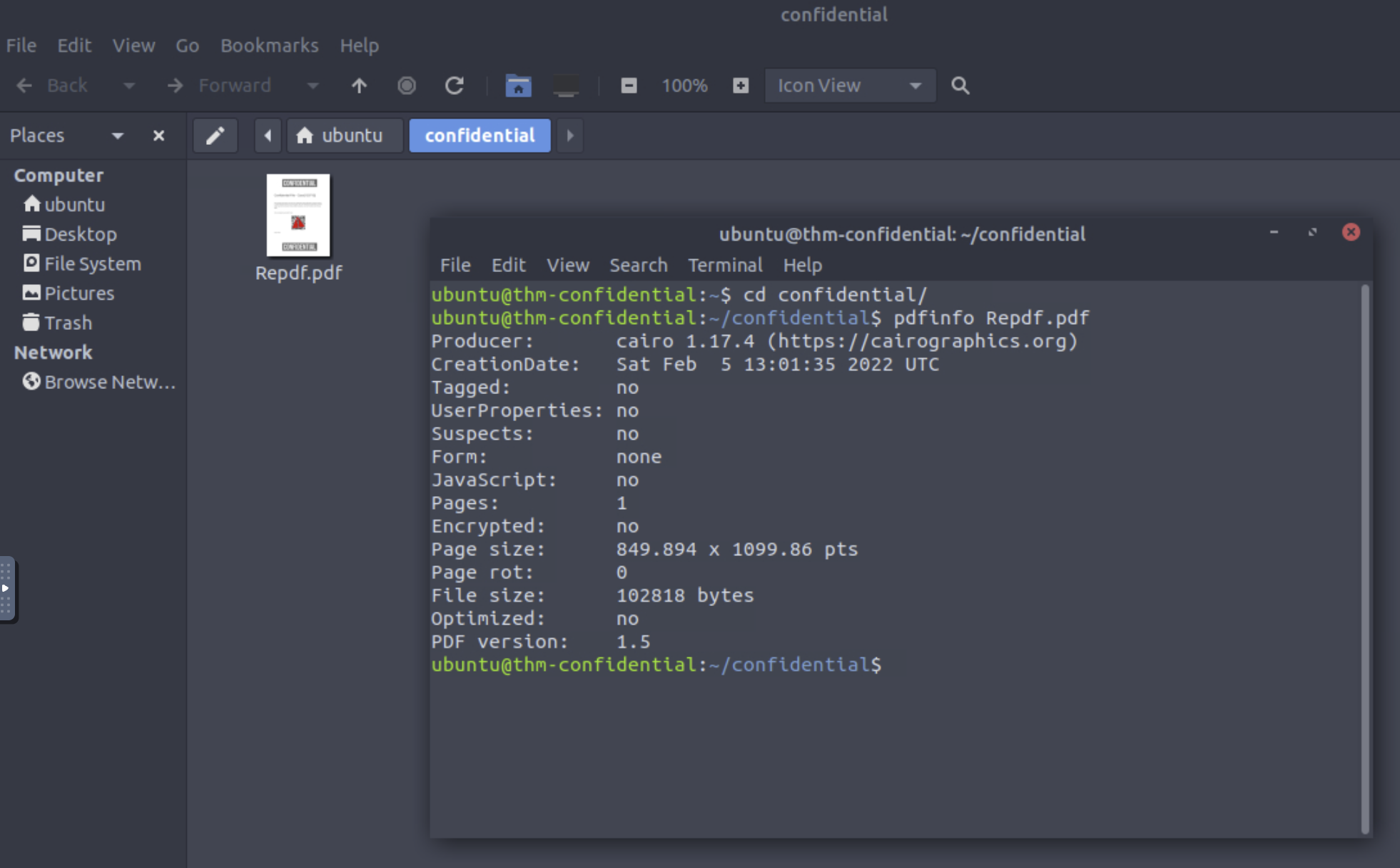The image size is (1400, 868).
Task: Click the Forward navigation button
Action: click(x=219, y=86)
